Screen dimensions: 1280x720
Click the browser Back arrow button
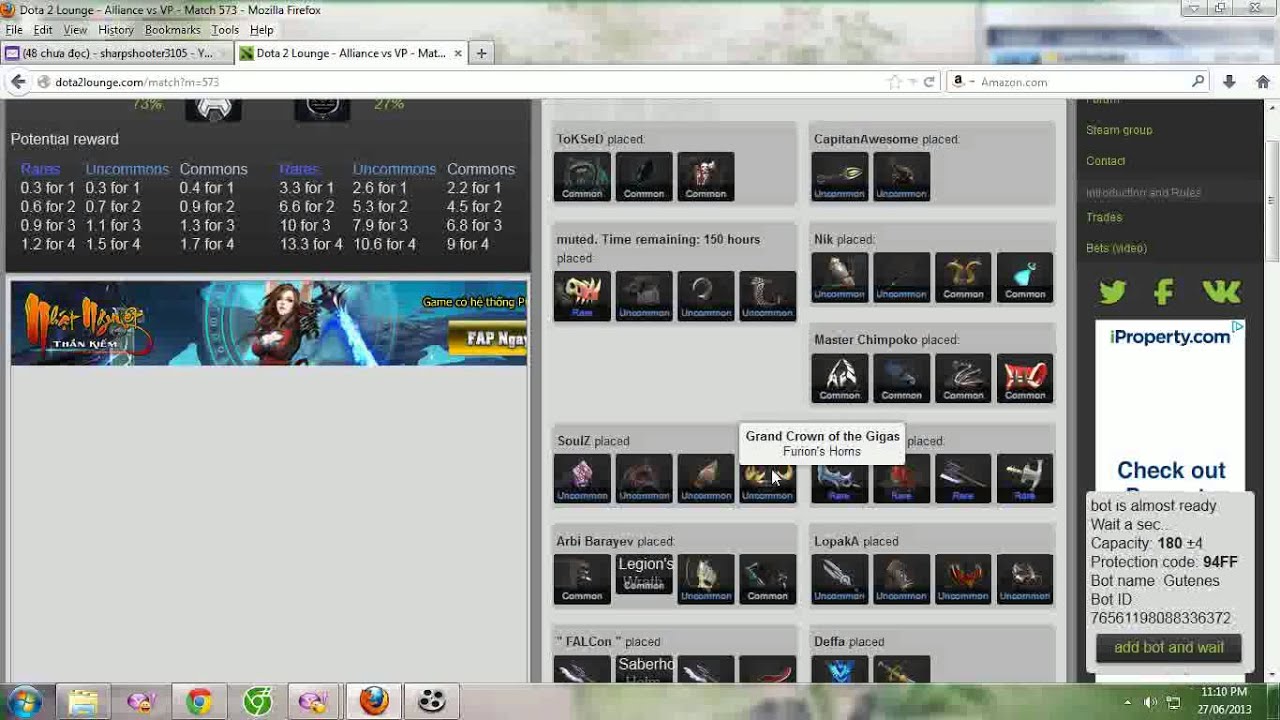pos(18,82)
